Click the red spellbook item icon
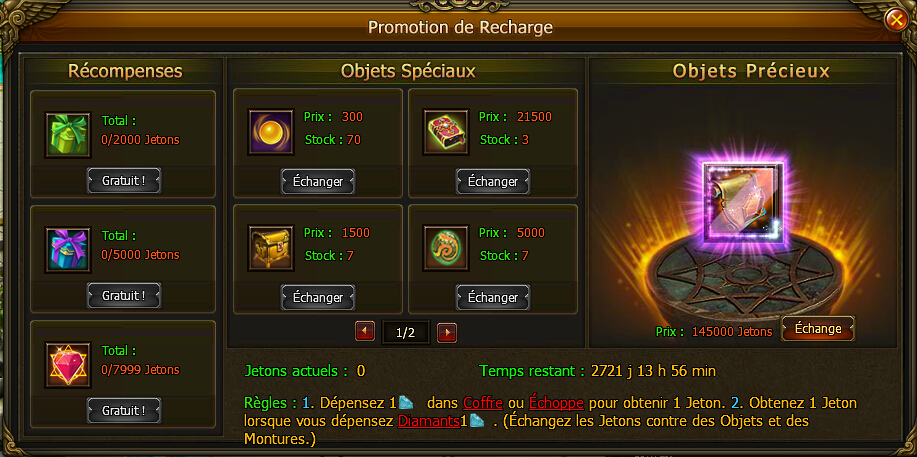Image resolution: width=917 pixels, height=457 pixels. [446, 132]
